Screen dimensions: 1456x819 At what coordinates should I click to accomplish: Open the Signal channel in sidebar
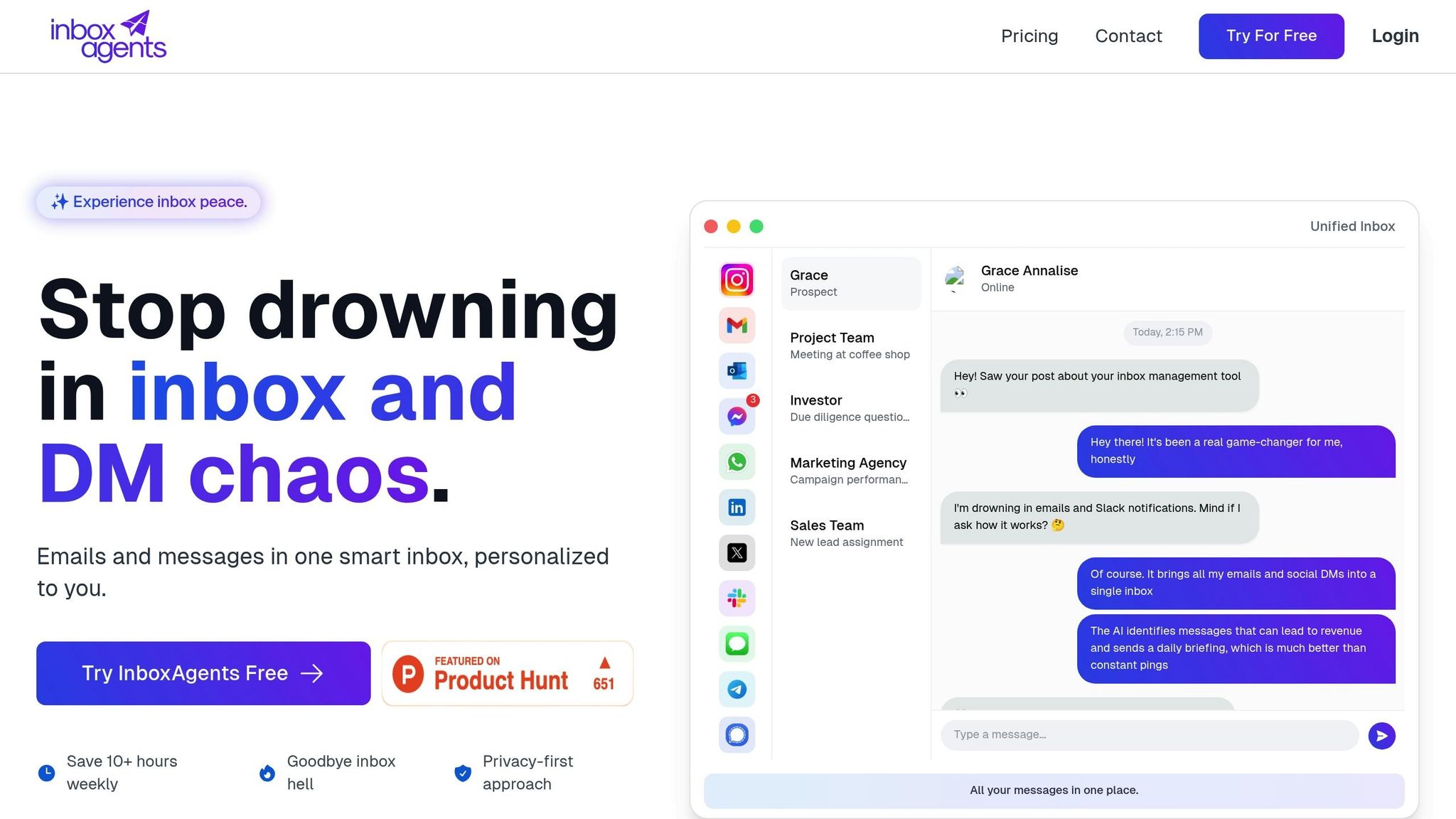click(x=737, y=734)
